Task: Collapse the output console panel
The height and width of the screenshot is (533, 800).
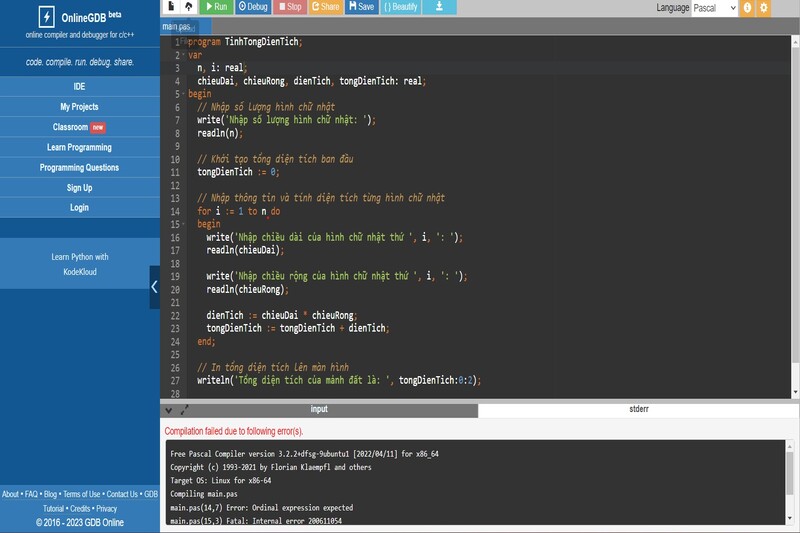Action: (x=168, y=410)
